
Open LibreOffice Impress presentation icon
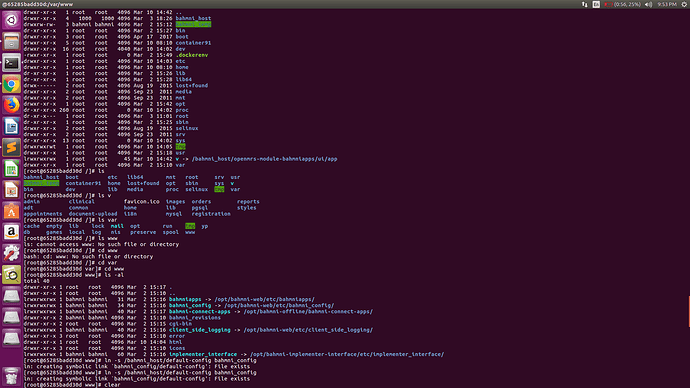click(x=11, y=190)
